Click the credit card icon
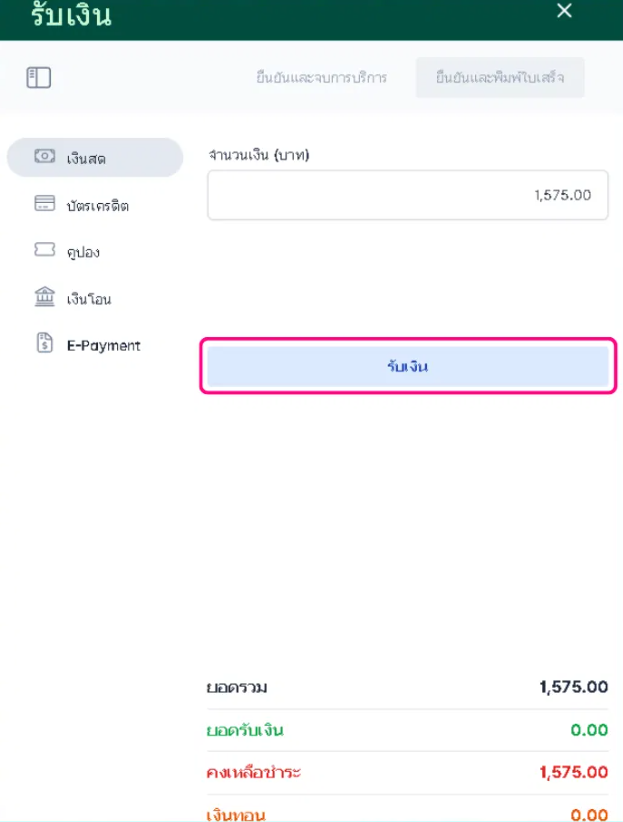The height and width of the screenshot is (822, 623). [x=44, y=204]
